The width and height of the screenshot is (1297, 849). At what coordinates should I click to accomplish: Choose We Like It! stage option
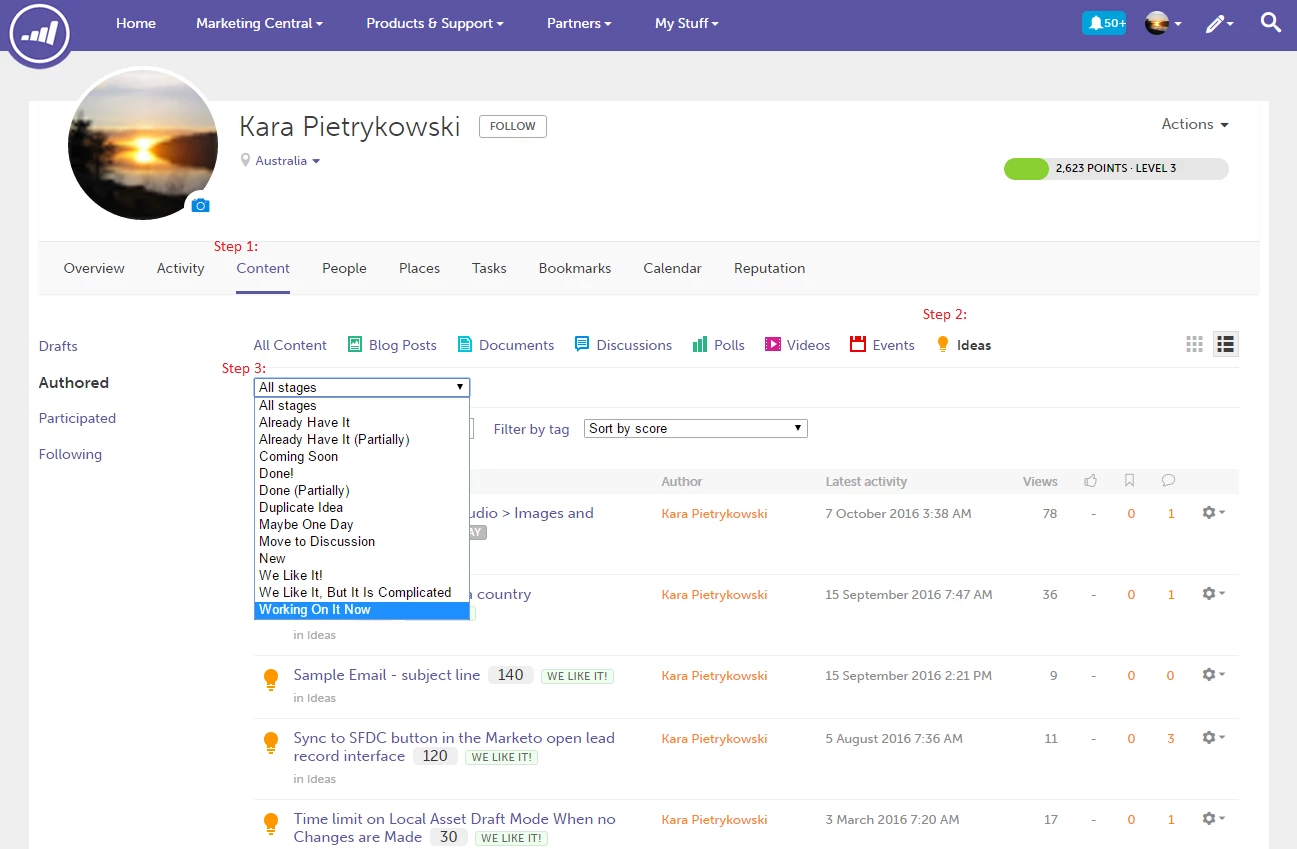(x=362, y=575)
